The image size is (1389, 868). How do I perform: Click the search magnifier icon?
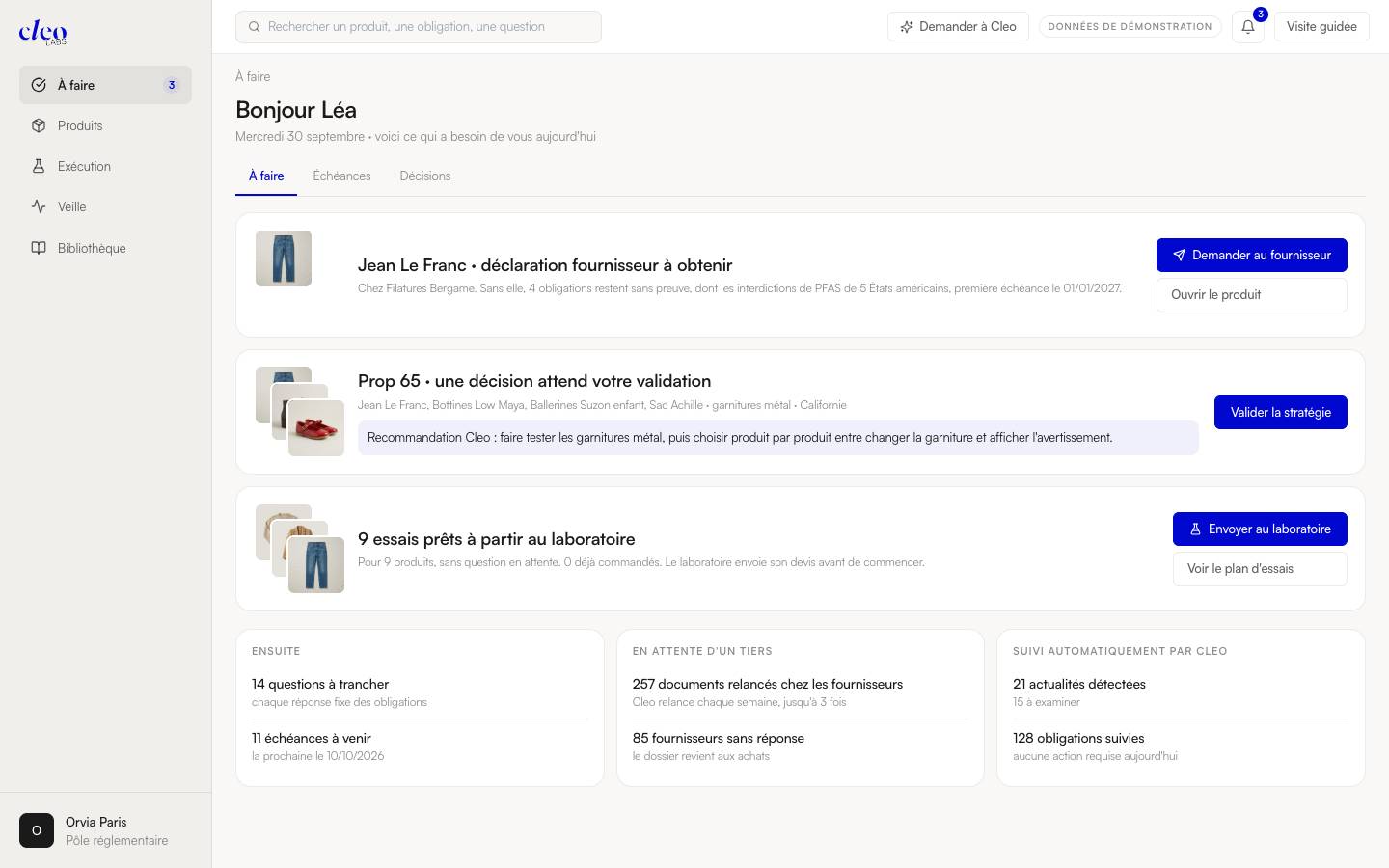click(x=255, y=27)
